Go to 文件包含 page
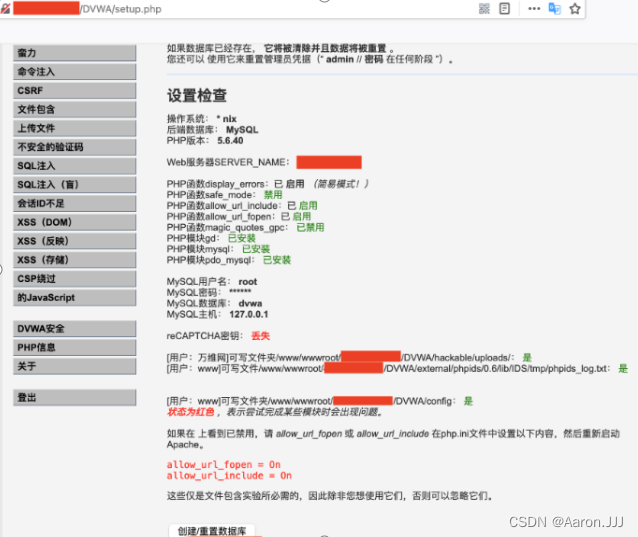638x537 pixels. [x=75, y=109]
